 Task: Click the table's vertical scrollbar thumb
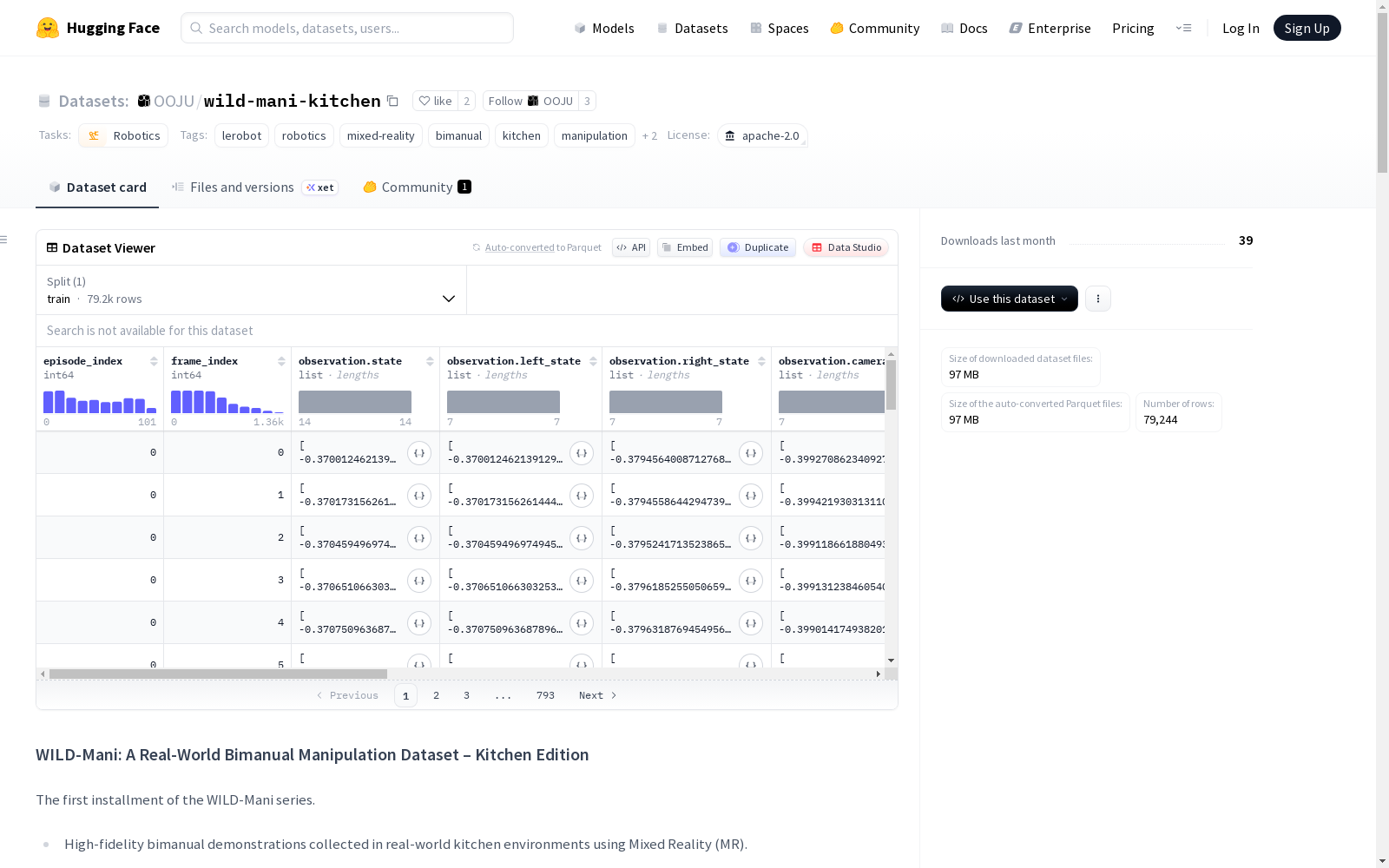[891, 384]
